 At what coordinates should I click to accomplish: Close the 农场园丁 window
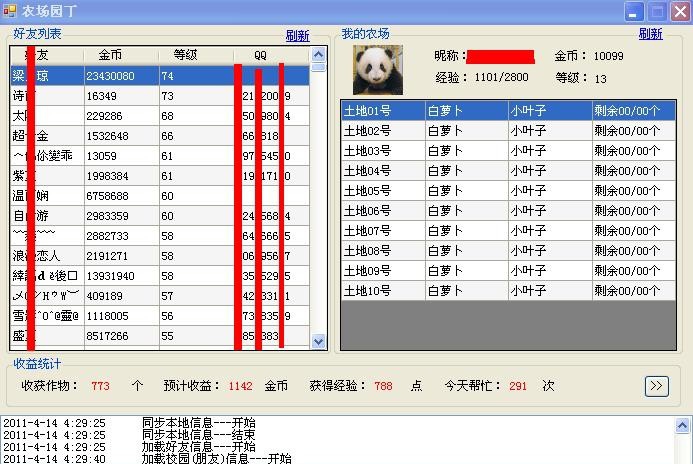681,11
